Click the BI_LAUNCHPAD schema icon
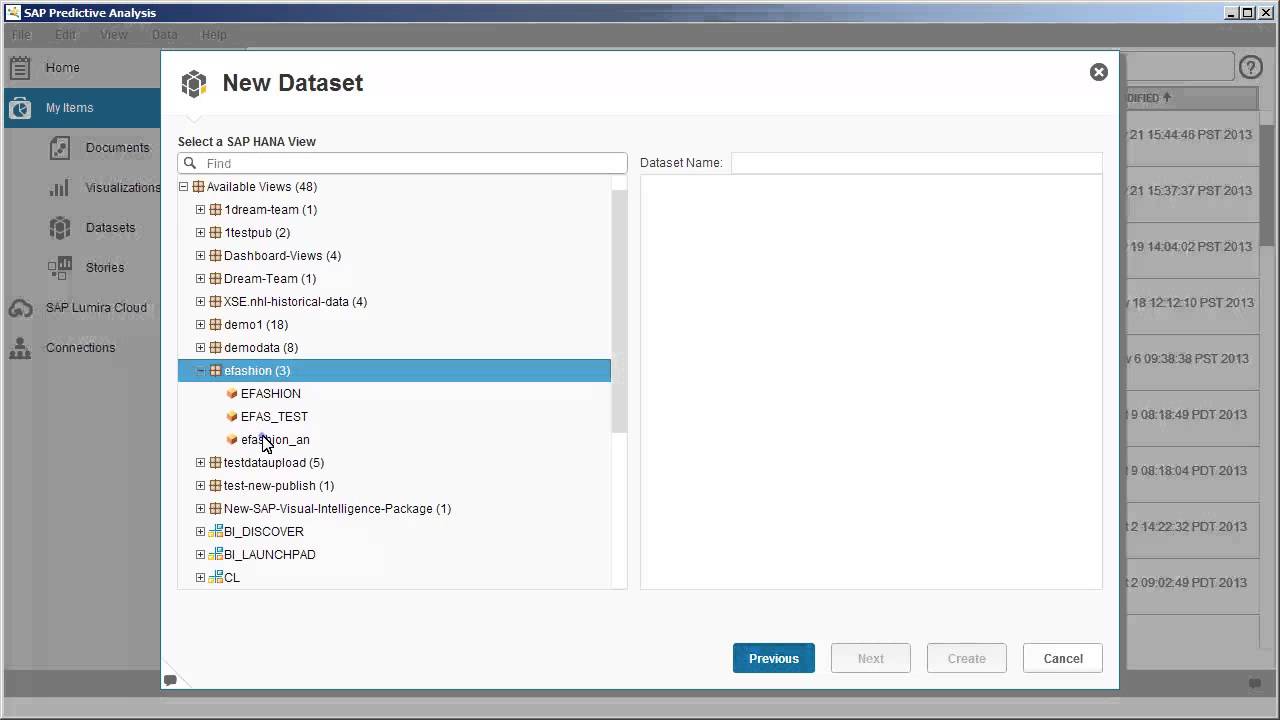This screenshot has height=720, width=1280. point(215,555)
